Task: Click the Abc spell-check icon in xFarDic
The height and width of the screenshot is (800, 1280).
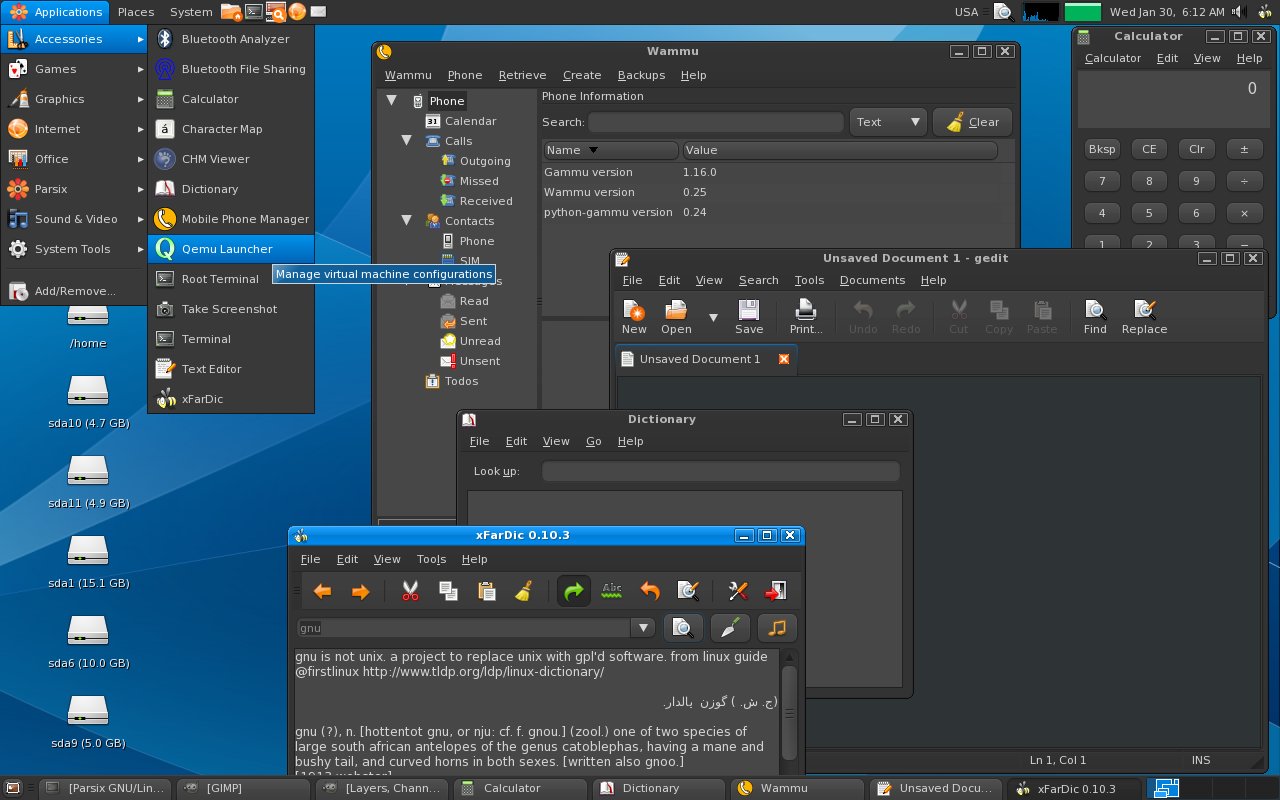Action: [x=612, y=592]
